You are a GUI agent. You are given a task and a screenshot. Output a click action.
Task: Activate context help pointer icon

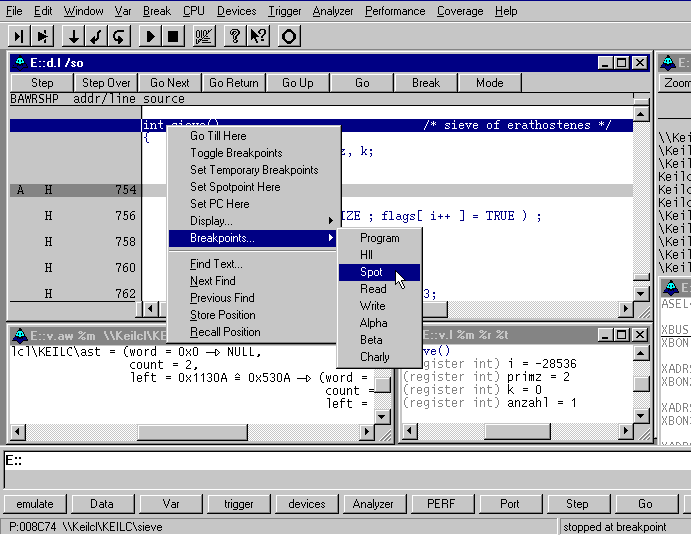pyautogui.click(x=258, y=36)
